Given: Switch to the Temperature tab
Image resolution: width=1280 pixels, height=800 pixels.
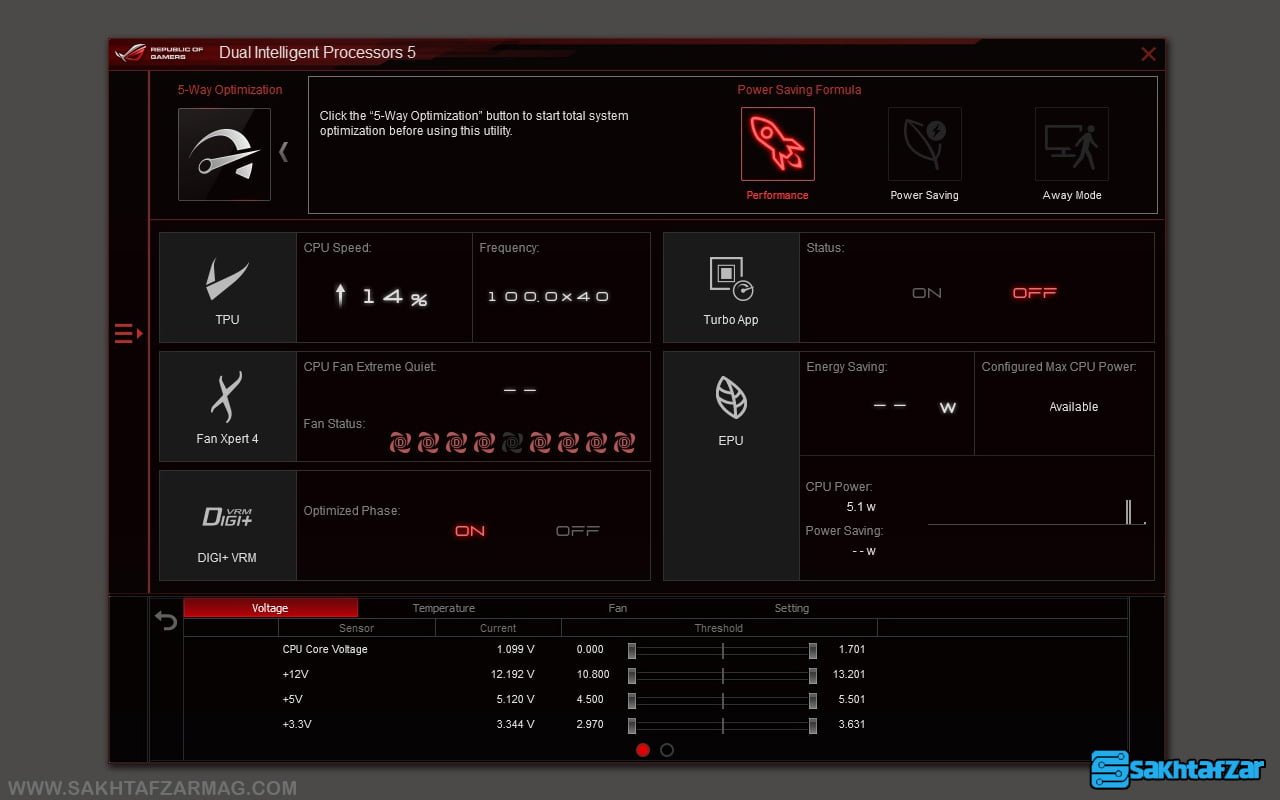Looking at the screenshot, I should pyautogui.click(x=443, y=608).
